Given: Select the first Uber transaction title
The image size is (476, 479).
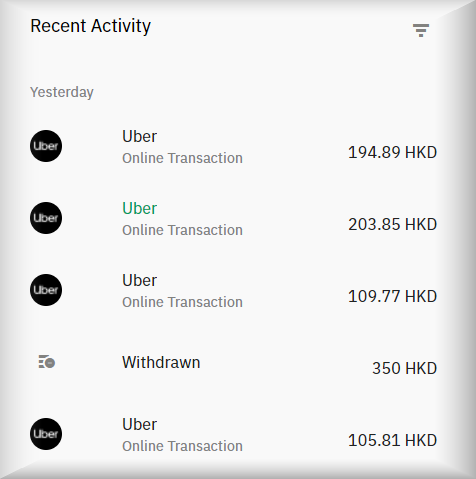Looking at the screenshot, I should click(139, 137).
